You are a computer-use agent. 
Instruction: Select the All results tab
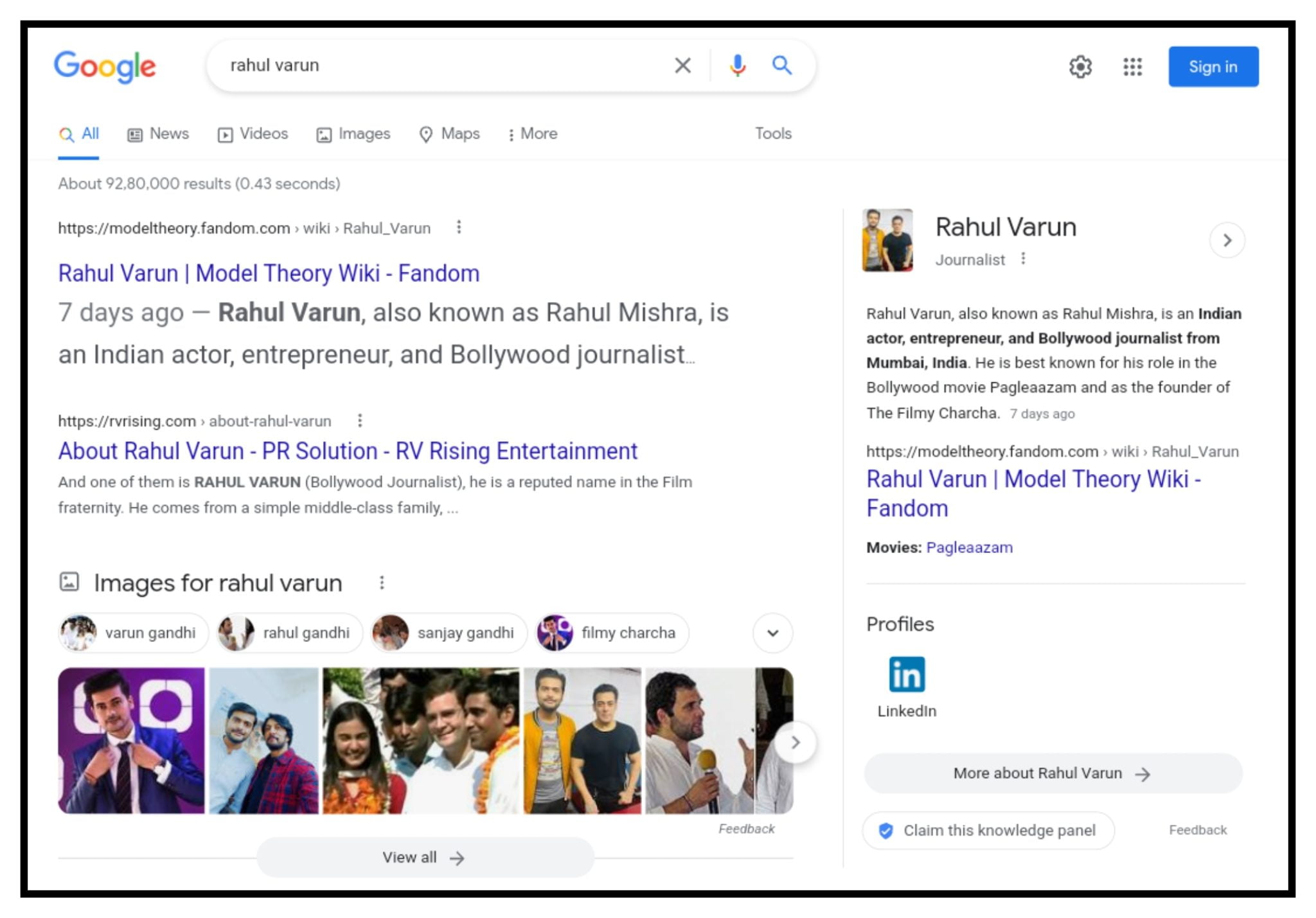tap(78, 134)
